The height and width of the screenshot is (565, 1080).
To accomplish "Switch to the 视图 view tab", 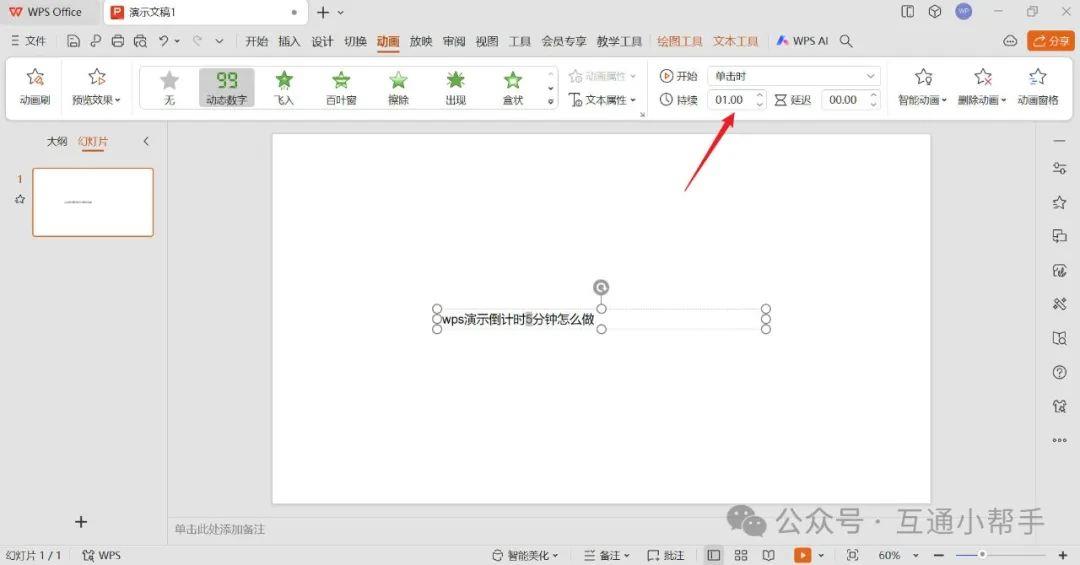I will pyautogui.click(x=487, y=41).
